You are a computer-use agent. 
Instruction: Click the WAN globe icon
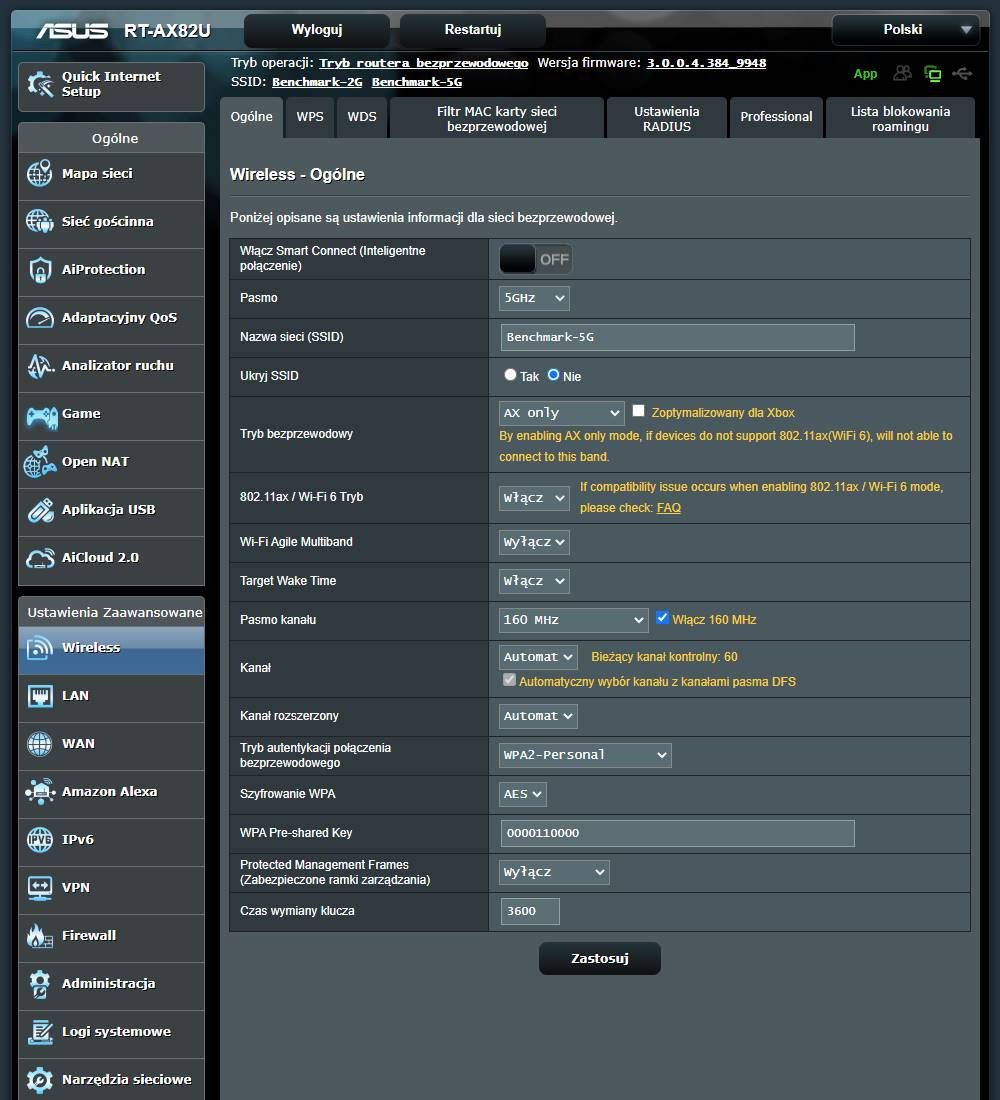pyautogui.click(x=39, y=744)
